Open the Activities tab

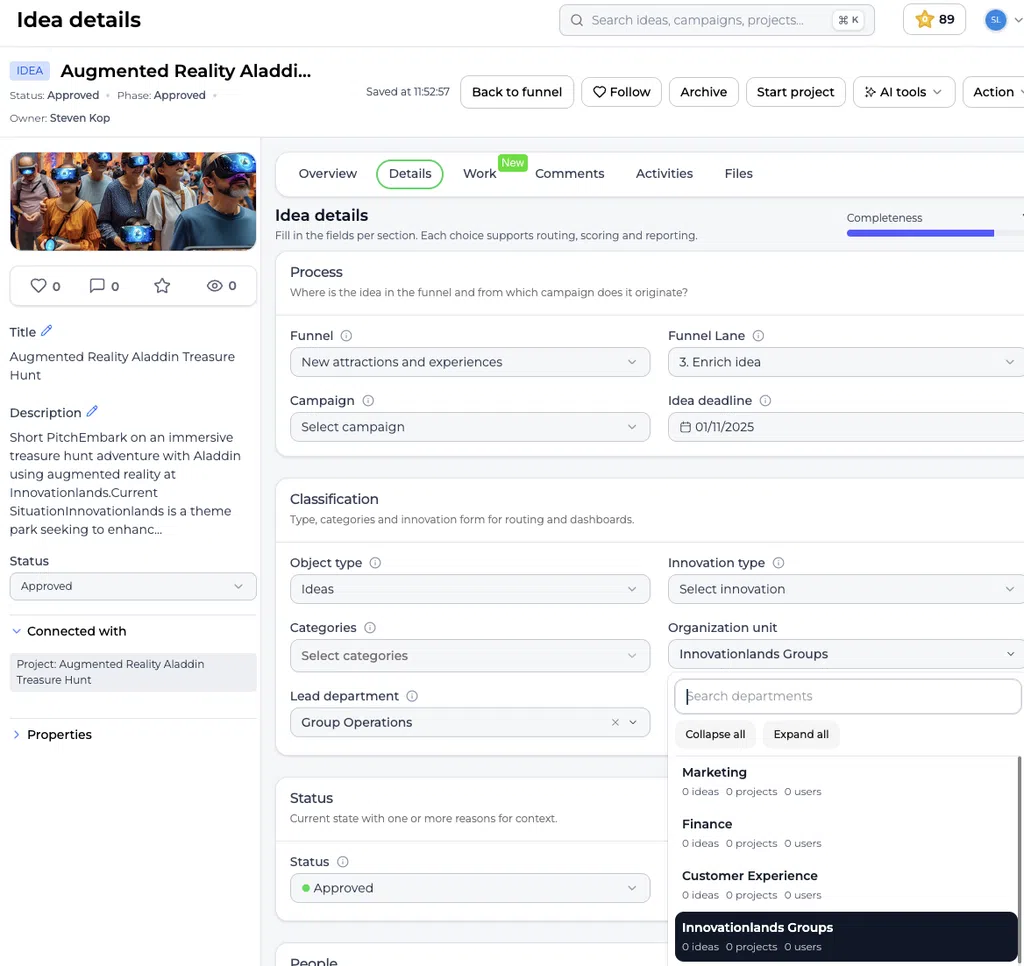click(664, 174)
